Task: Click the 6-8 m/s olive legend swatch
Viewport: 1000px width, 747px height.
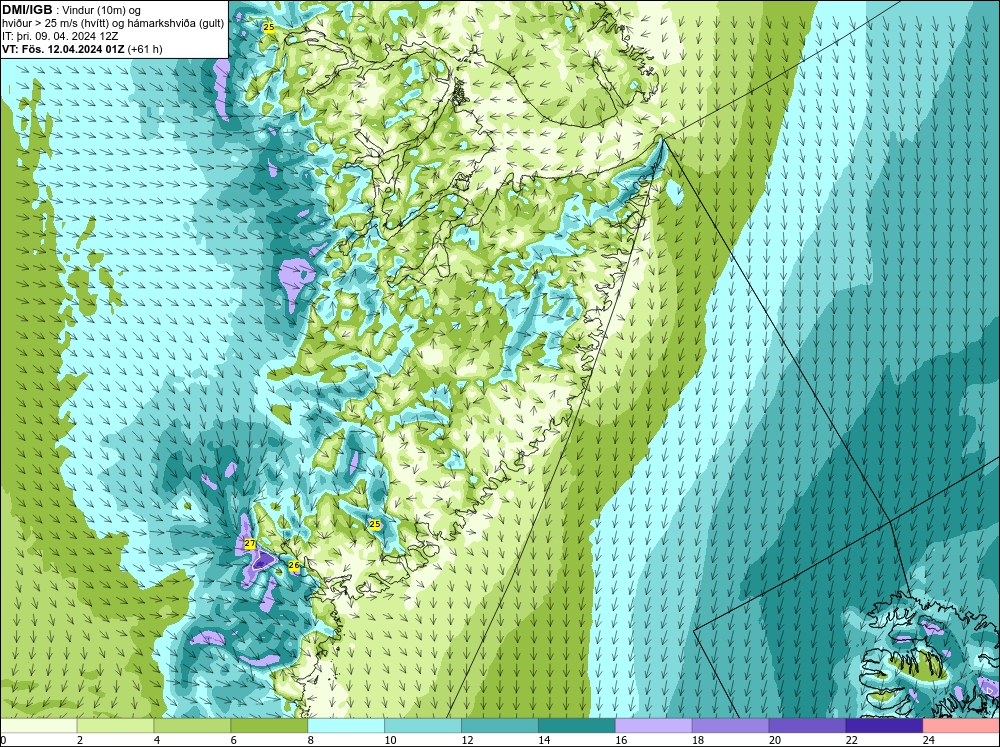Action: pos(269,725)
